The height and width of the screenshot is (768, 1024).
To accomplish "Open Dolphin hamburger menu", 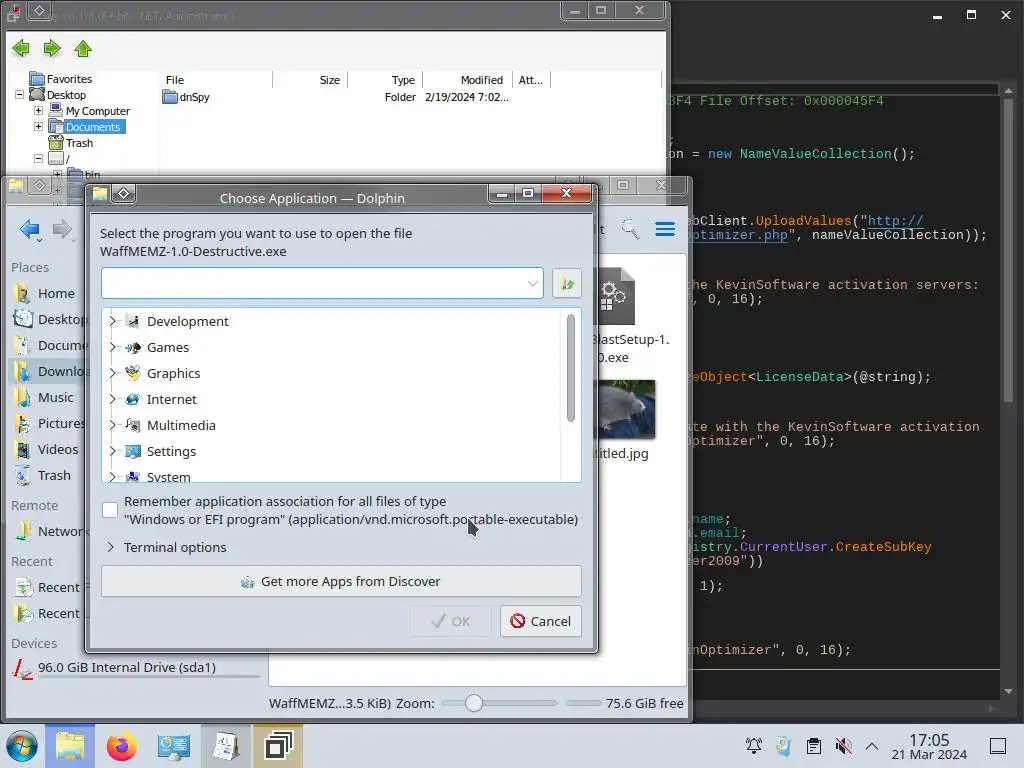I will (x=665, y=229).
